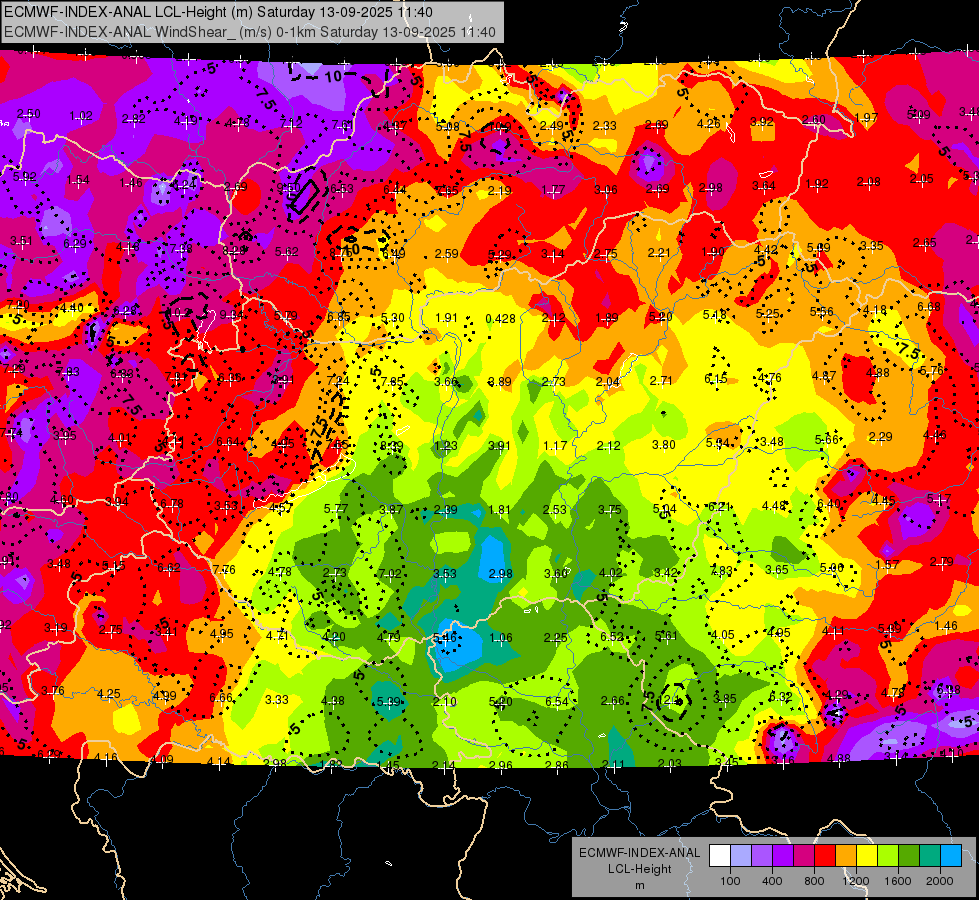
Task: Click the map value 1.02
Action: [81, 116]
